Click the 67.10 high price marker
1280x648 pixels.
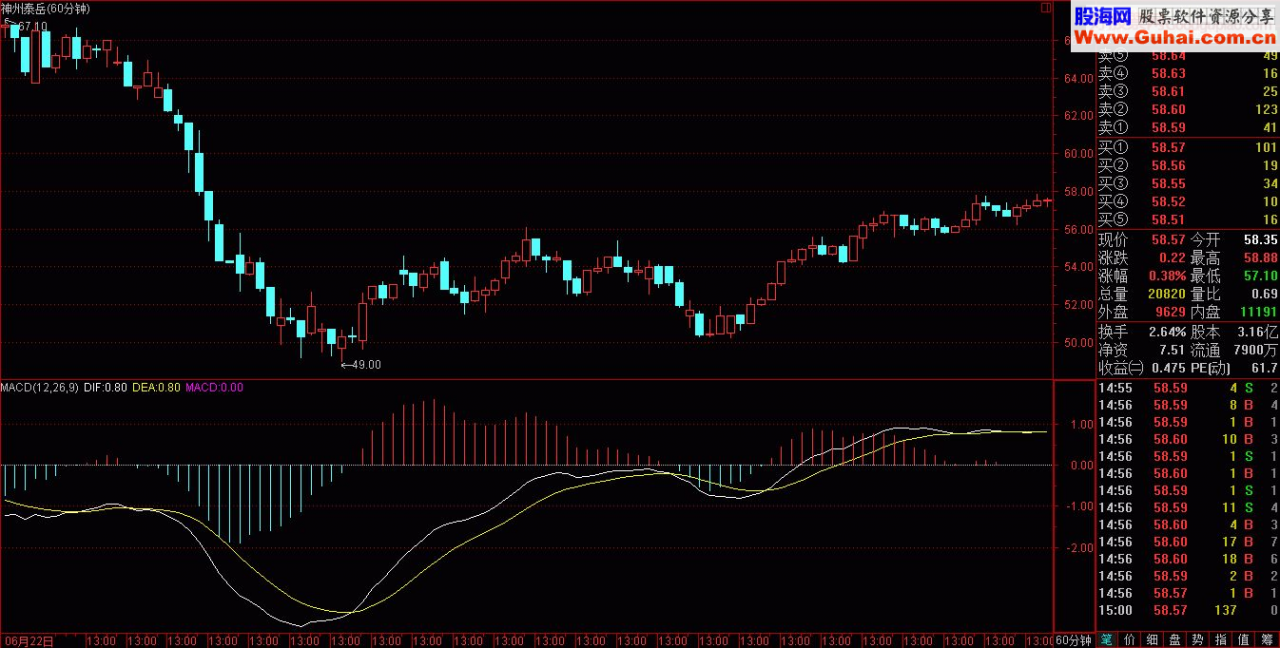30,25
